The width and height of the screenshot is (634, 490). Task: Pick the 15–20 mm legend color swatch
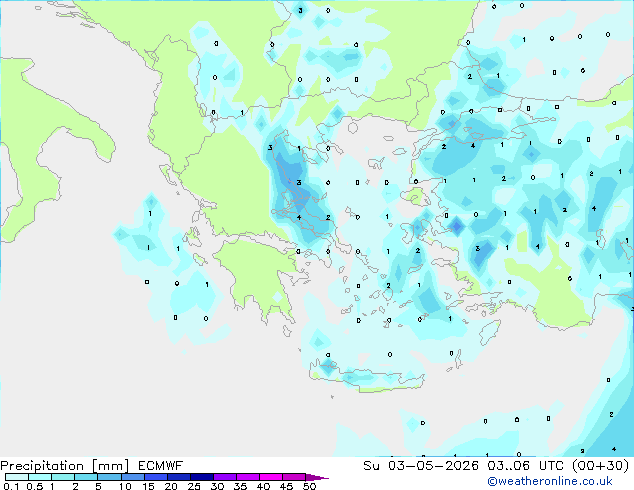tap(156, 477)
